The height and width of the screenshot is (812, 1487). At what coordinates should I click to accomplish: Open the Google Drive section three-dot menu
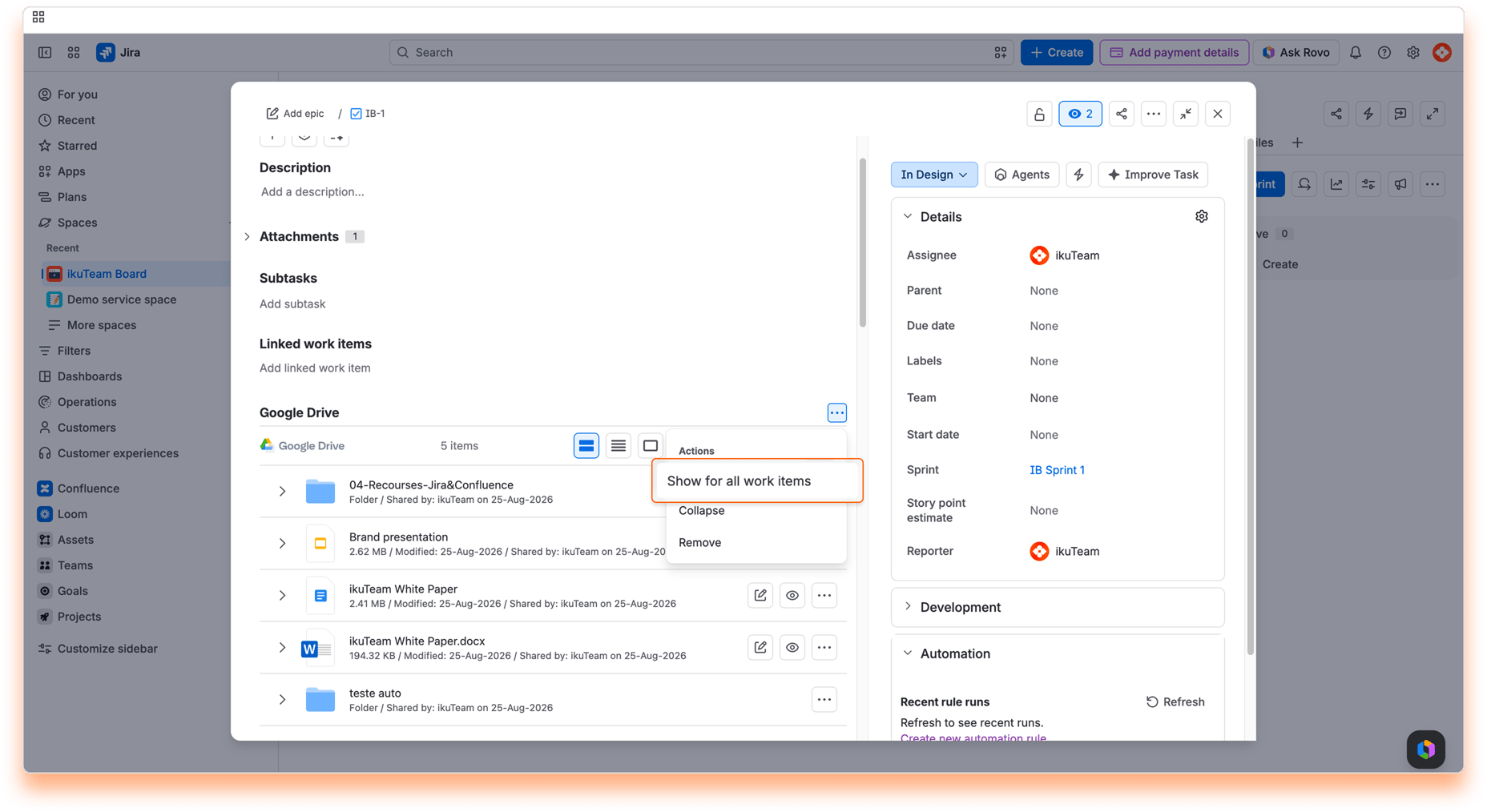click(836, 412)
